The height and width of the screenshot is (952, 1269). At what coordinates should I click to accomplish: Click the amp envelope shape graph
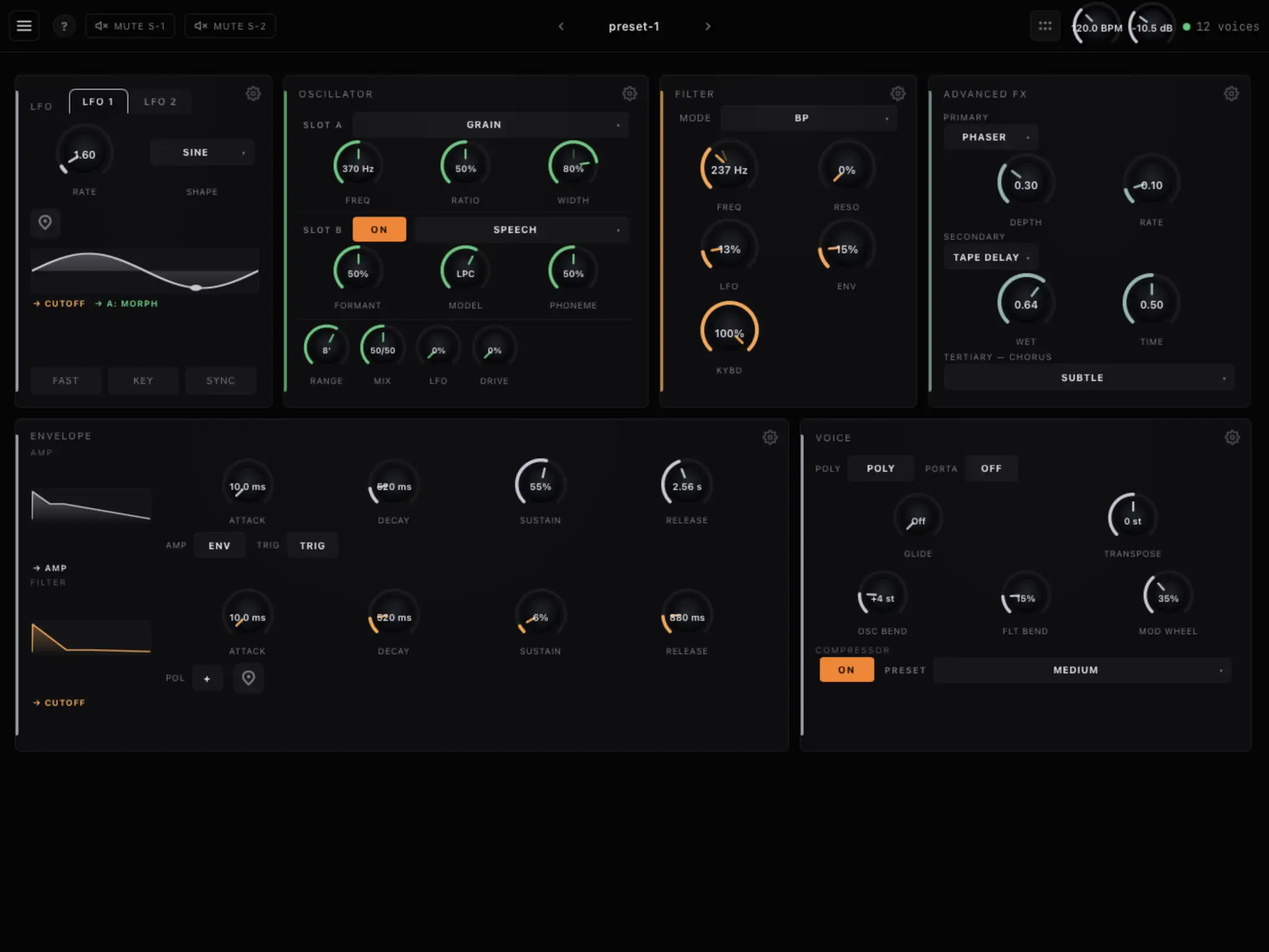91,504
